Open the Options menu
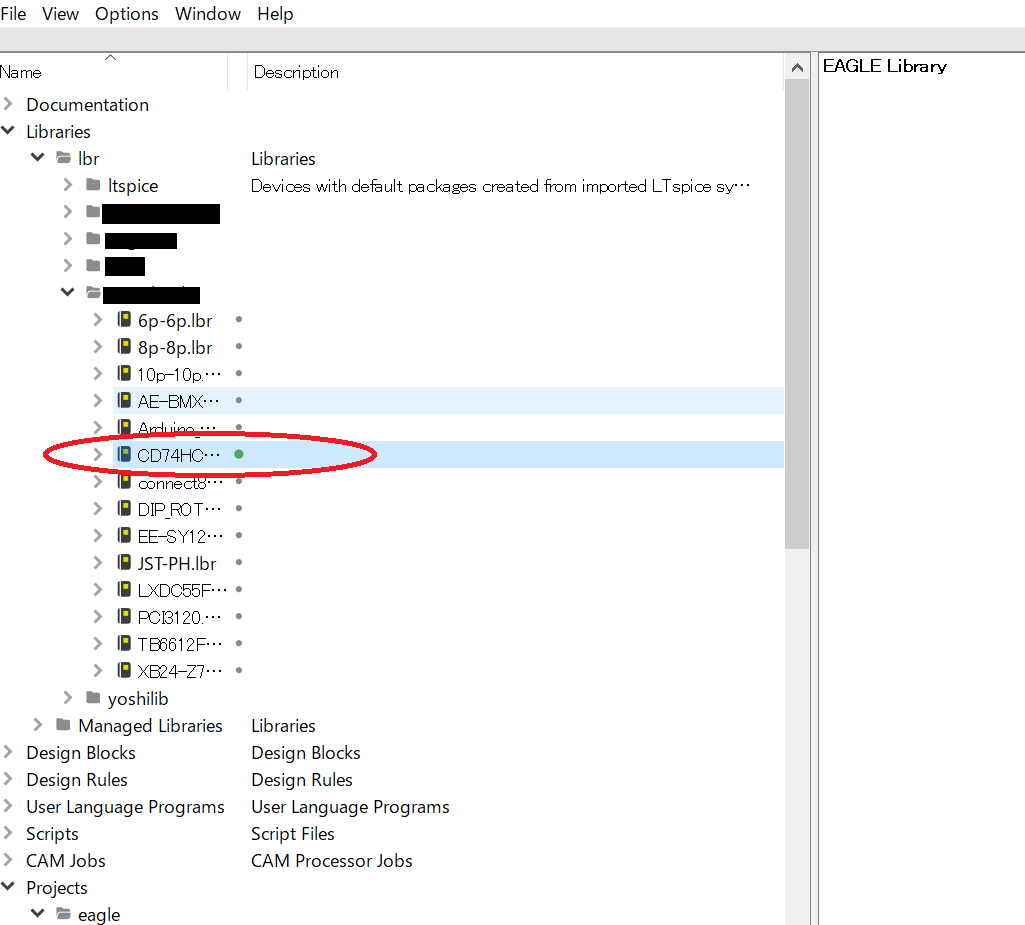The height and width of the screenshot is (925, 1025). point(127,14)
